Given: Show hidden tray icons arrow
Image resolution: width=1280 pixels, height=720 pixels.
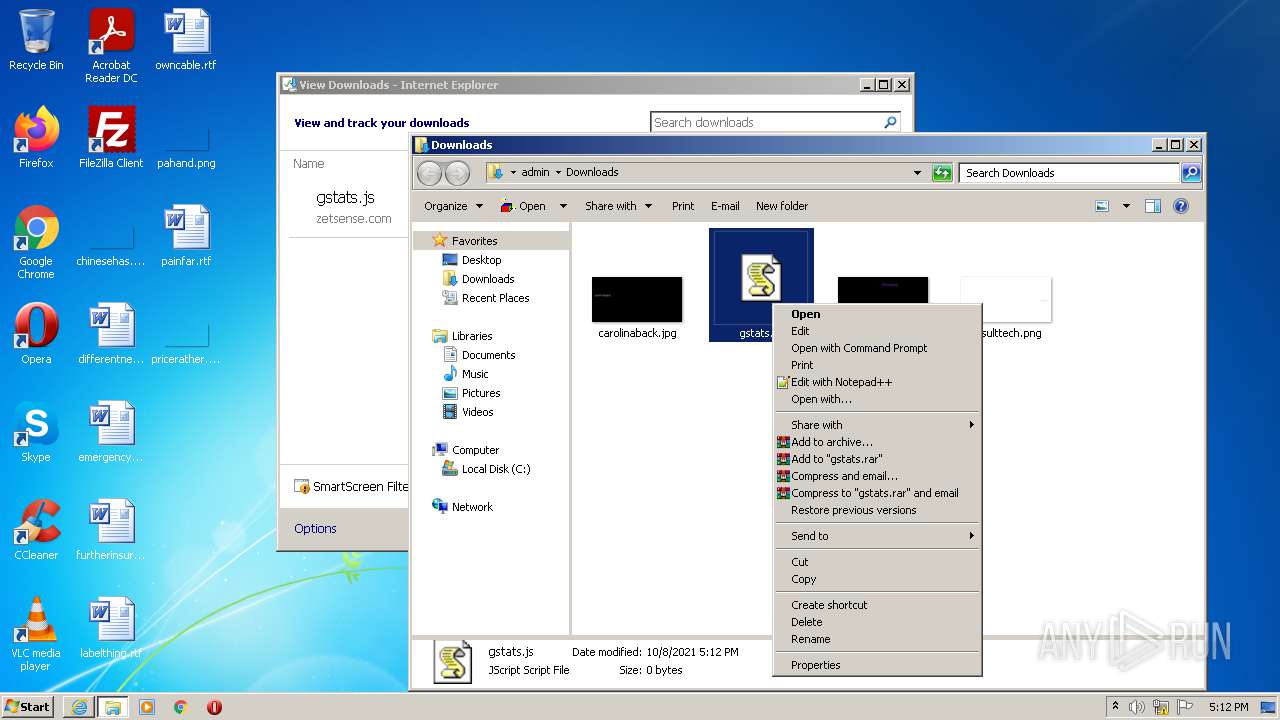Looking at the screenshot, I should [x=1115, y=707].
